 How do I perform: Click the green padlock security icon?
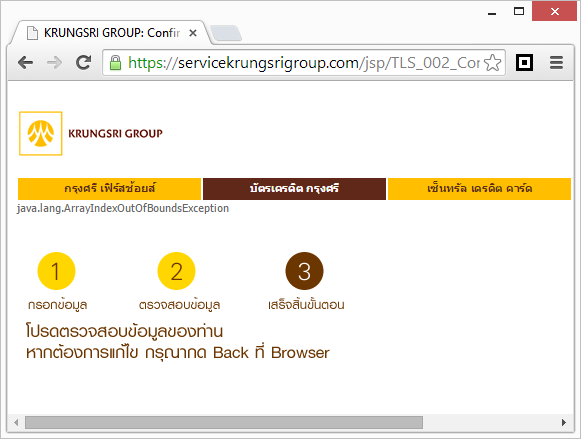tap(115, 63)
